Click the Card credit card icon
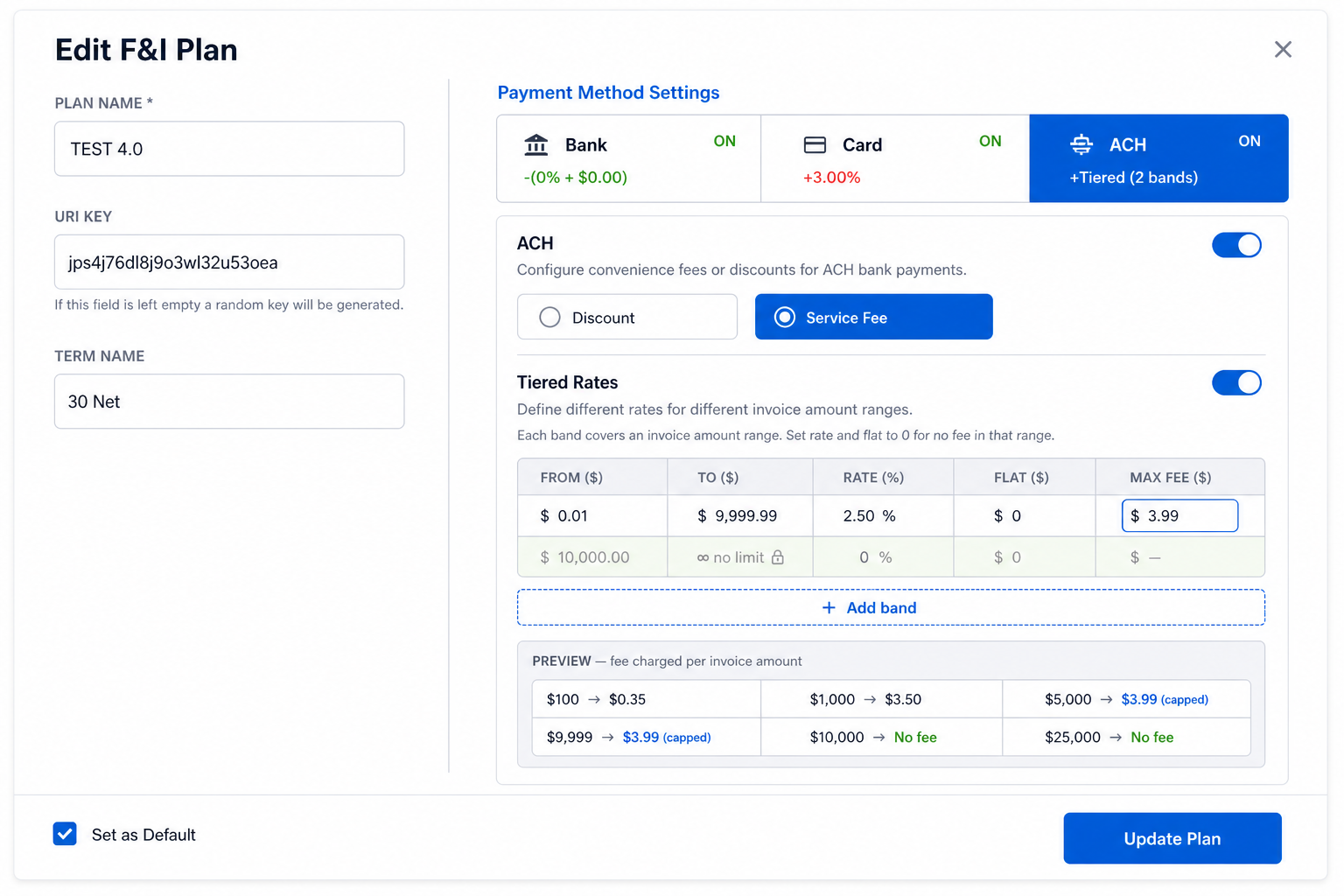 pyautogui.click(x=815, y=144)
